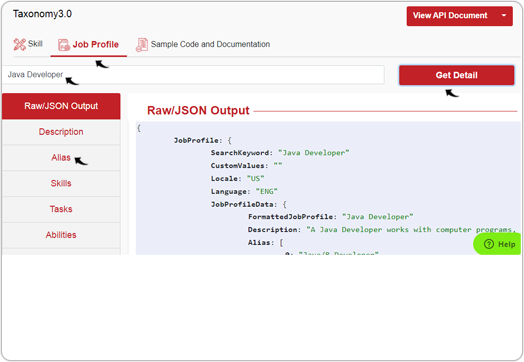
Task: Click the Get Detail button
Action: coord(456,75)
